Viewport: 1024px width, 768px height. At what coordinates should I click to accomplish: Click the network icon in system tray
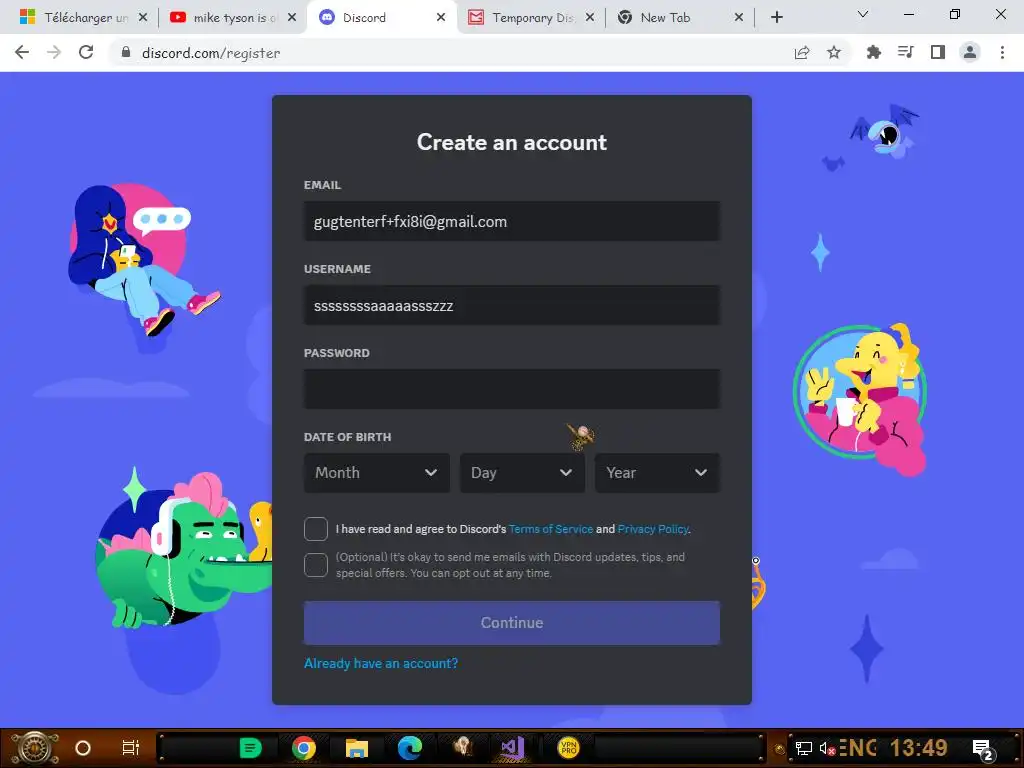coord(804,748)
